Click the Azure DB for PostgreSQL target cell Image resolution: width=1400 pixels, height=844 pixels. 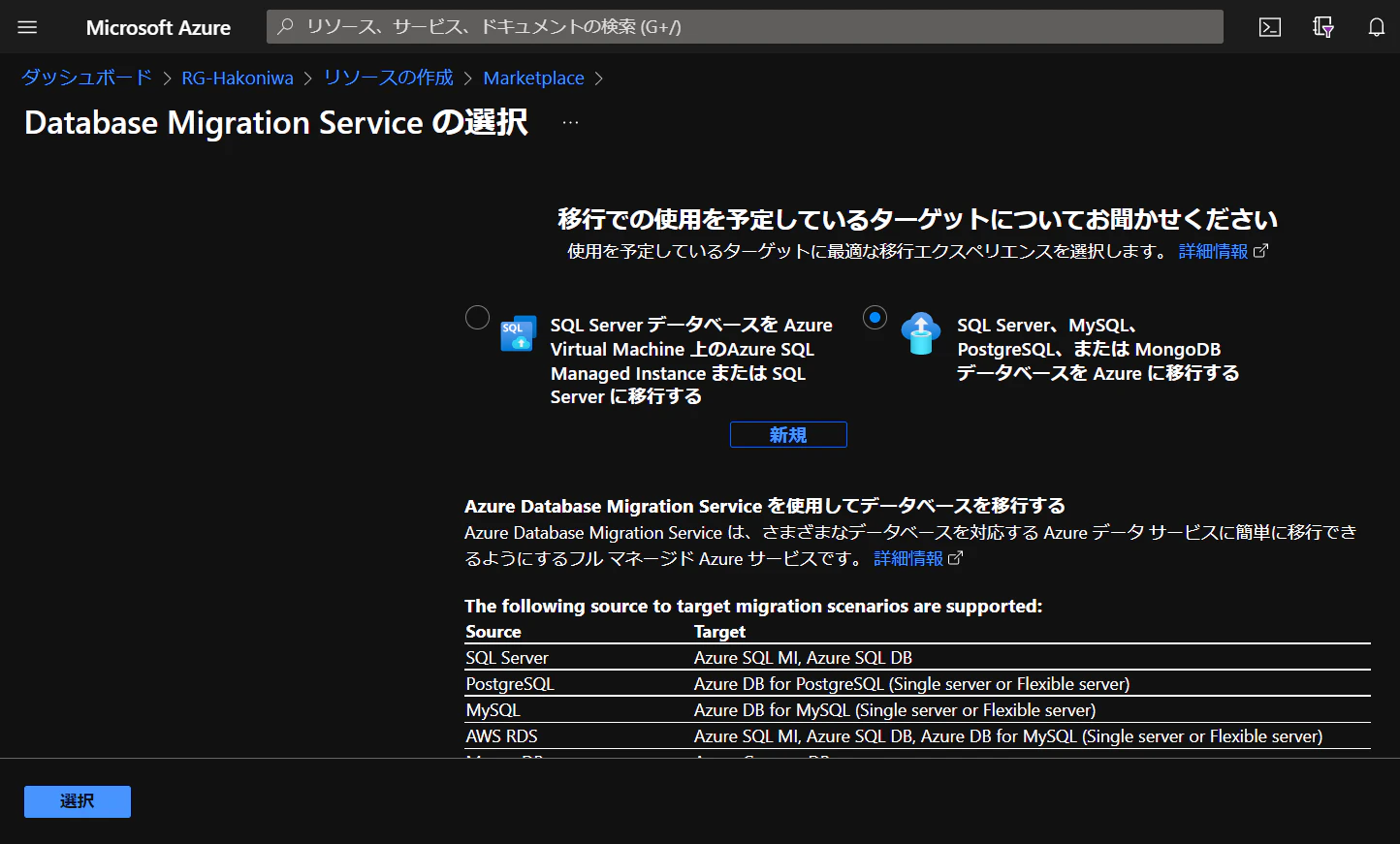tap(911, 683)
